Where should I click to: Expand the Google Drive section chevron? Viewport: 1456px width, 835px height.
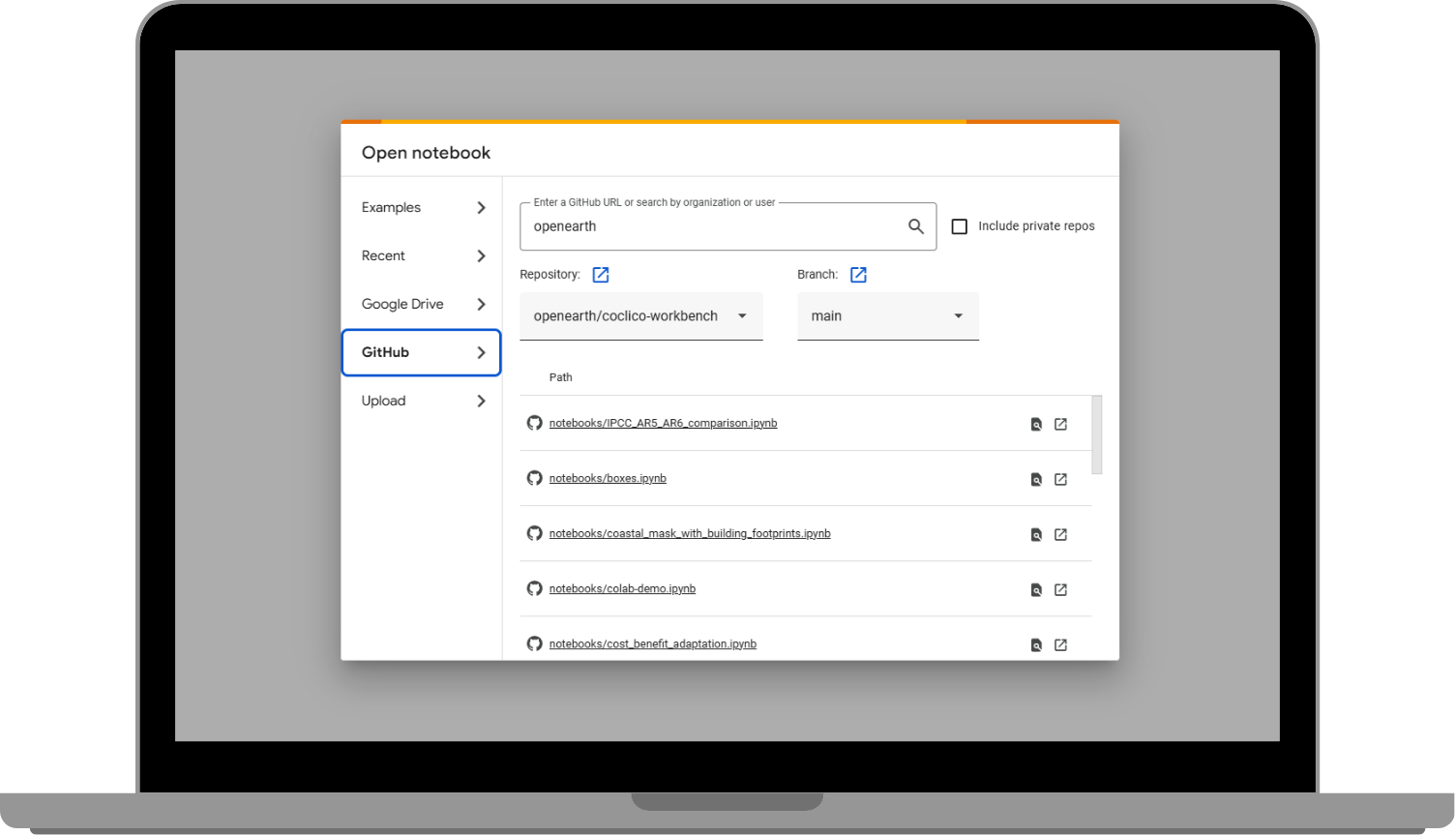pos(481,304)
